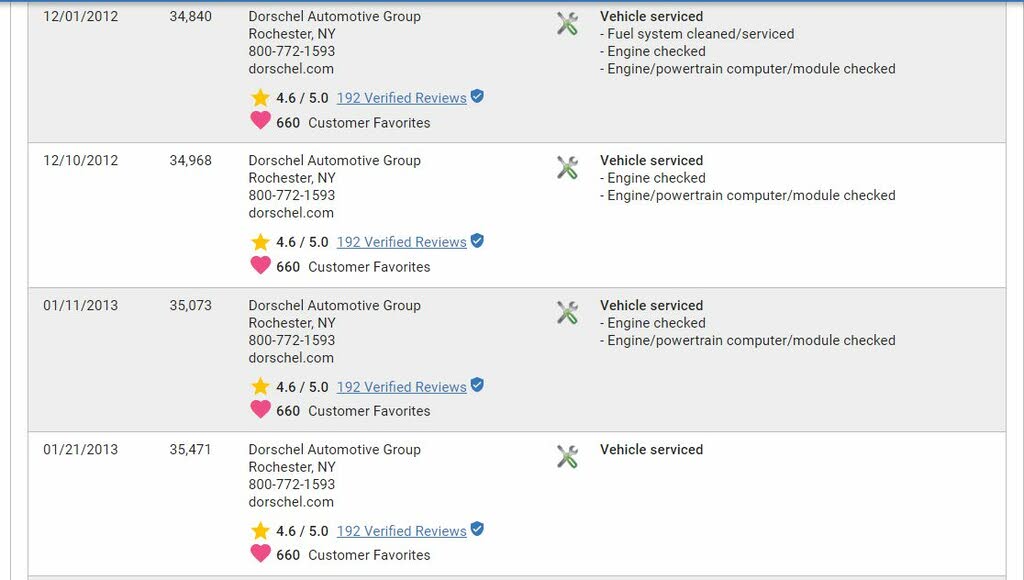
Task: Click the wrench icon for the 12/10/2012 service
Action: 567,168
